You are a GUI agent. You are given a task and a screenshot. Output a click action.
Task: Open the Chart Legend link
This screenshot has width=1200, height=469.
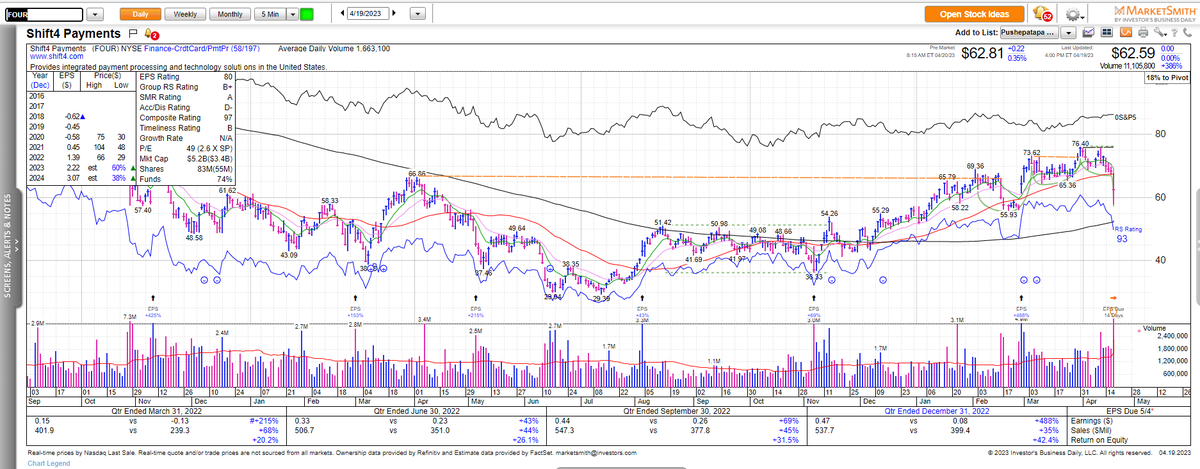(x=50, y=465)
